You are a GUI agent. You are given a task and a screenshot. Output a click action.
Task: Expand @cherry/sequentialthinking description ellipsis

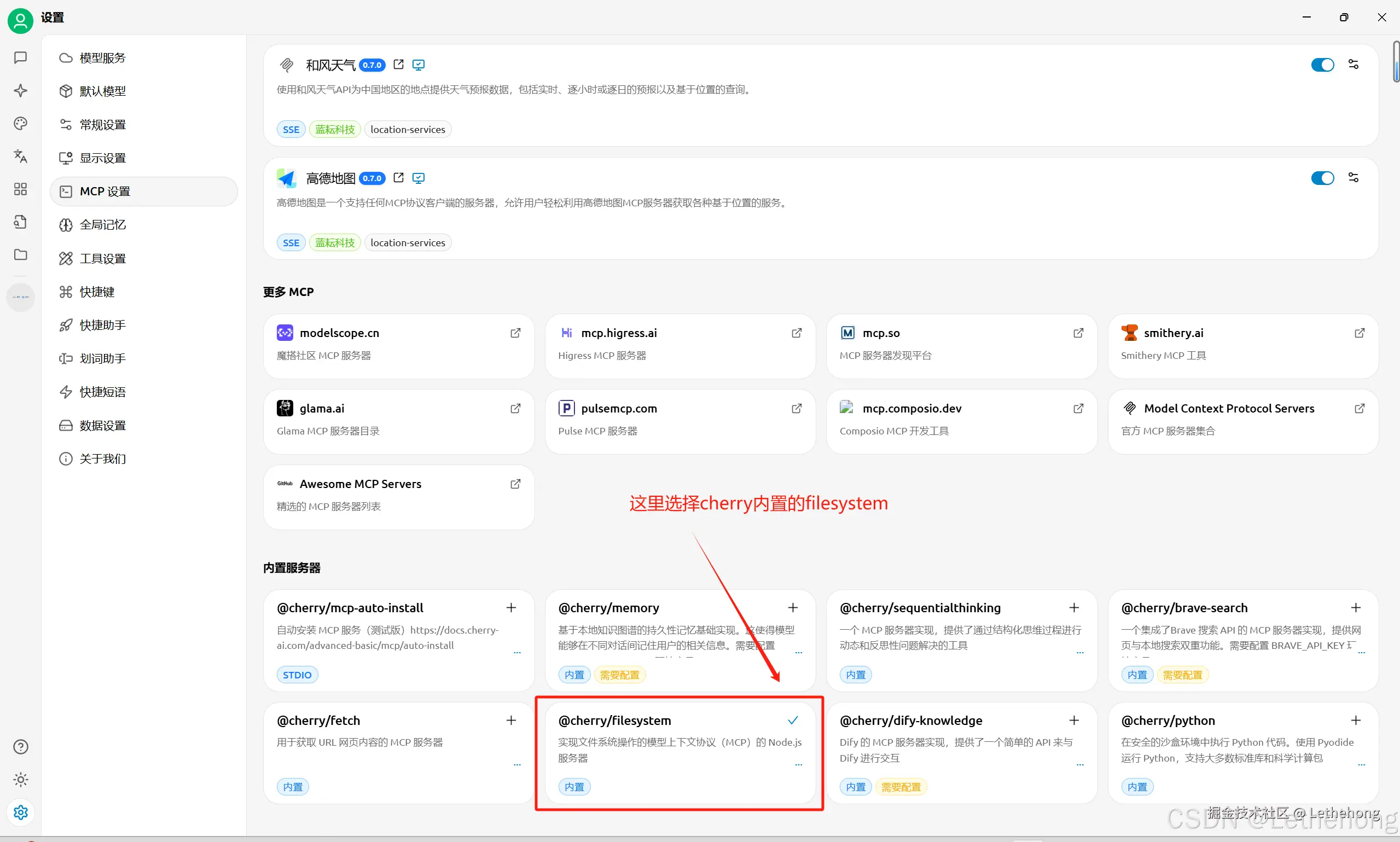coord(1079,653)
